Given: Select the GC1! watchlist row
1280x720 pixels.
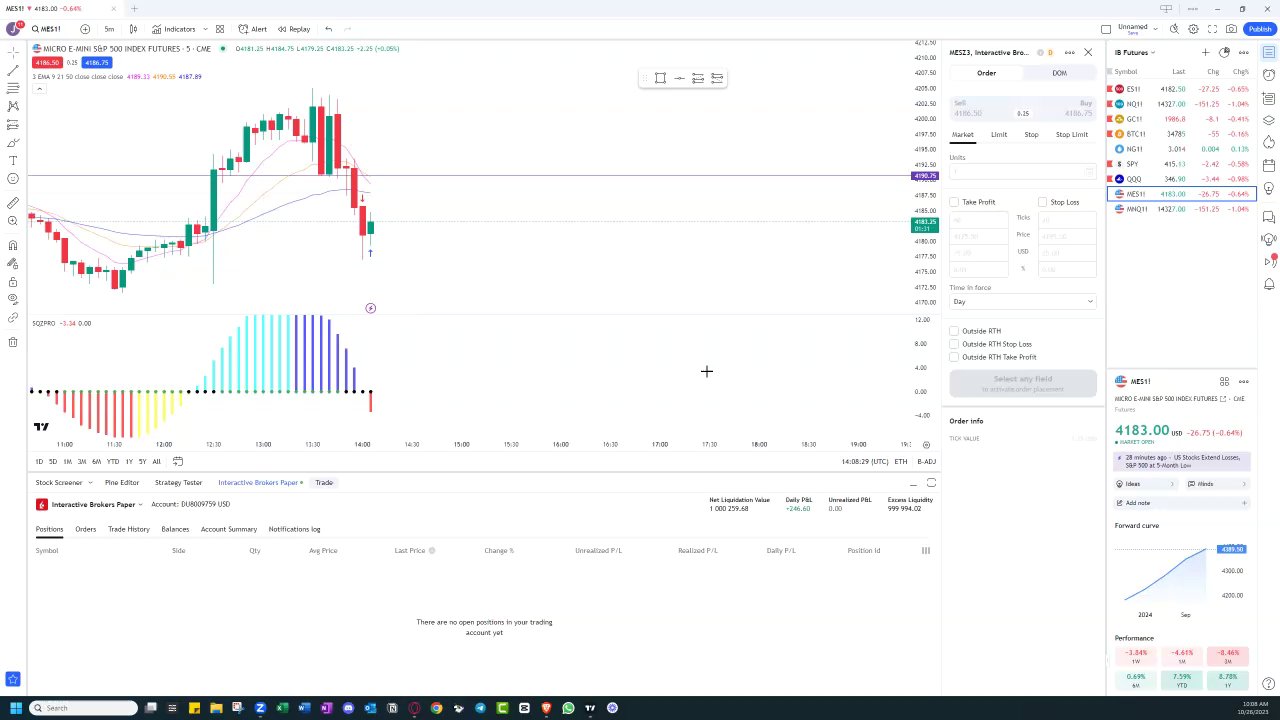Looking at the screenshot, I should [1181, 119].
